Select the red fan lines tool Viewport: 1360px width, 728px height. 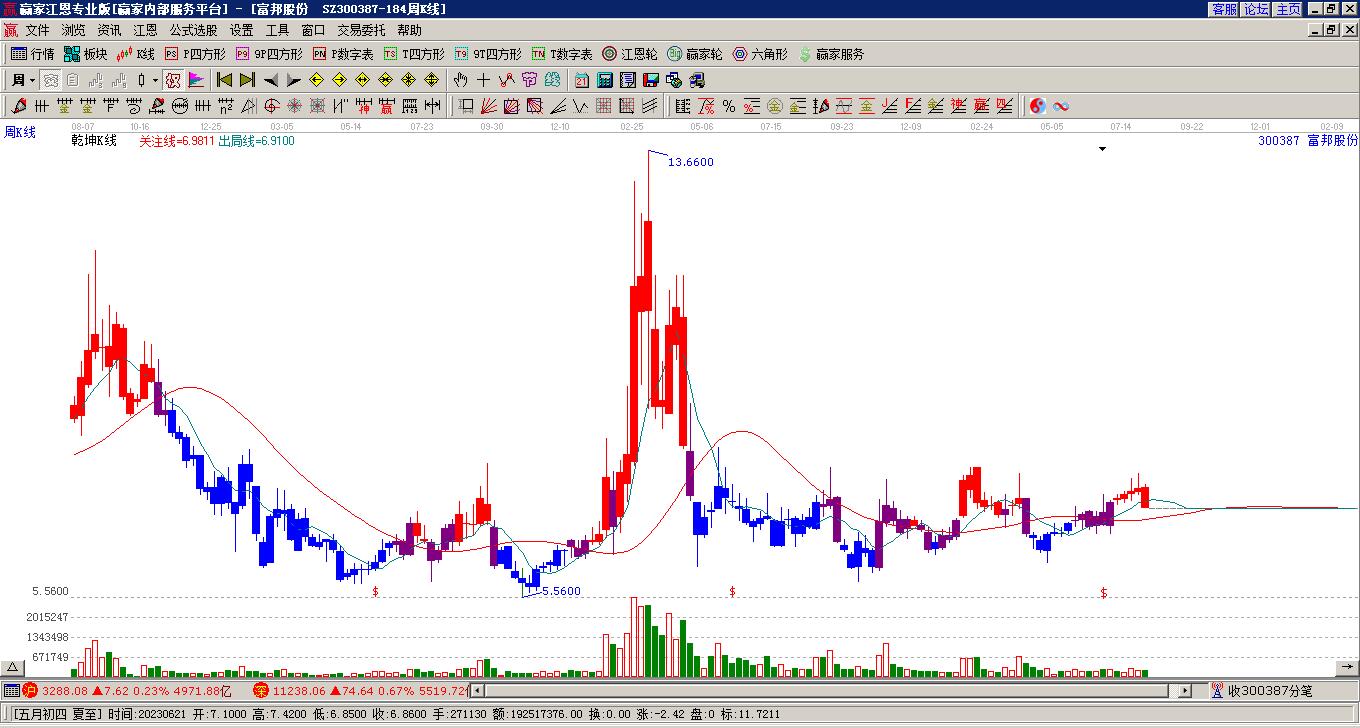point(489,105)
